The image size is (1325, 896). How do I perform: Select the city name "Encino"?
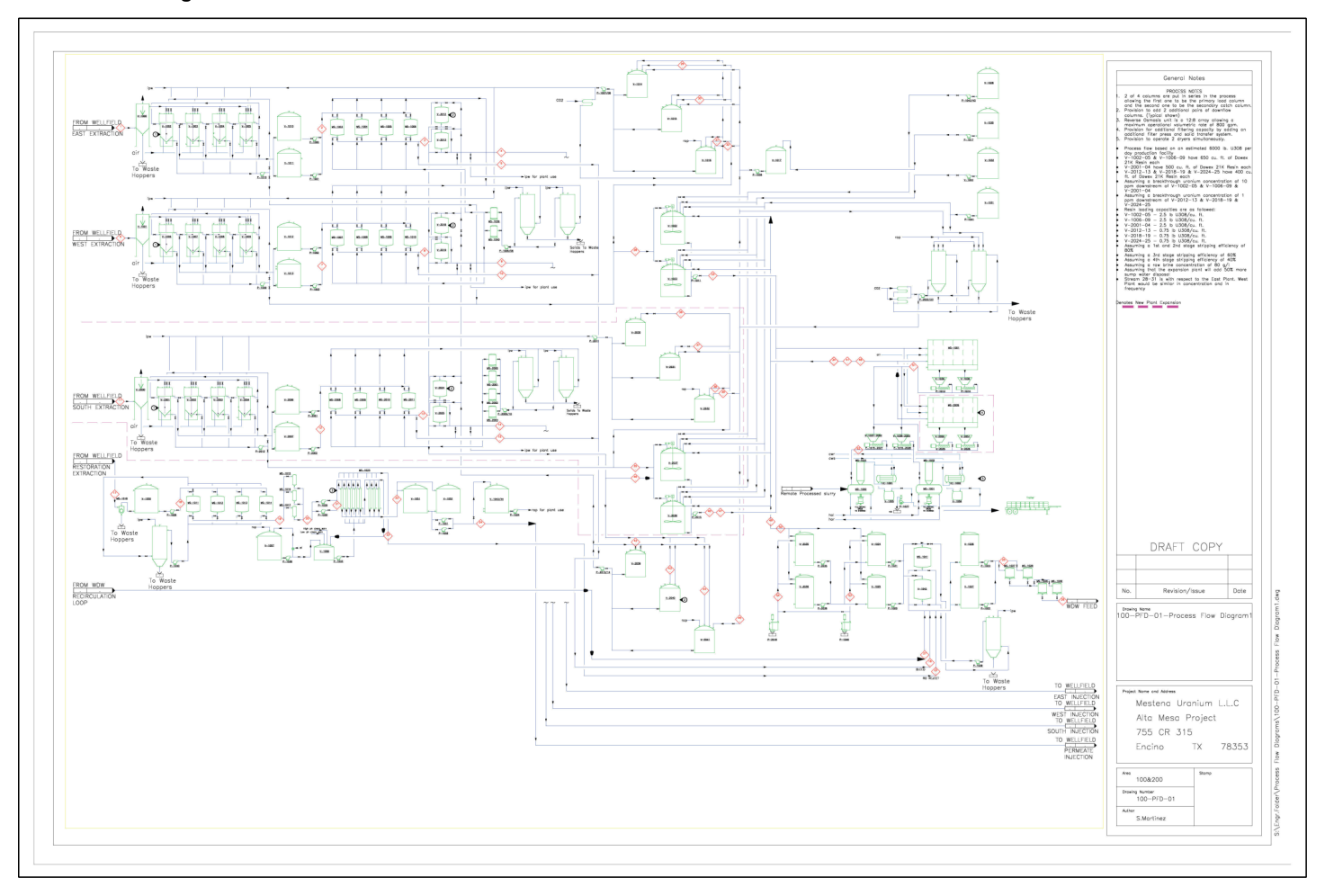point(1150,747)
